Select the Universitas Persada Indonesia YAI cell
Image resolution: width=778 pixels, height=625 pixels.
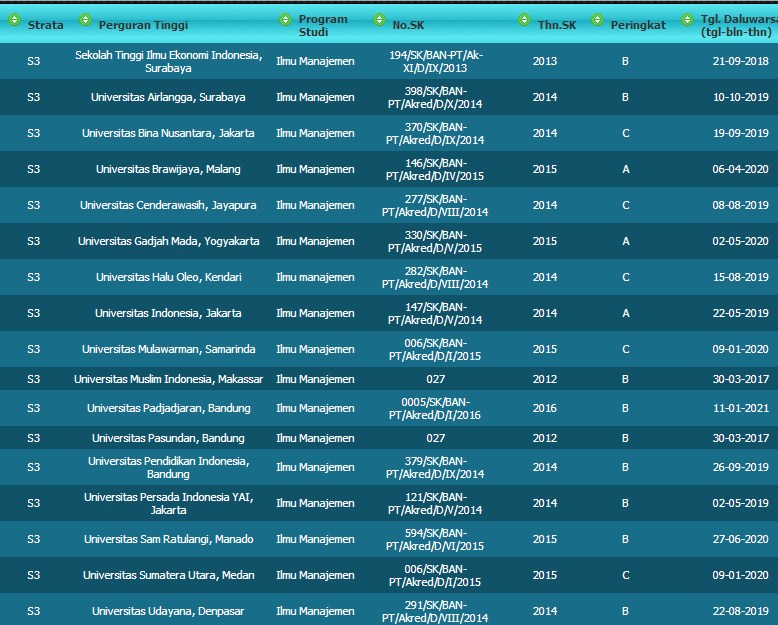pos(169,503)
